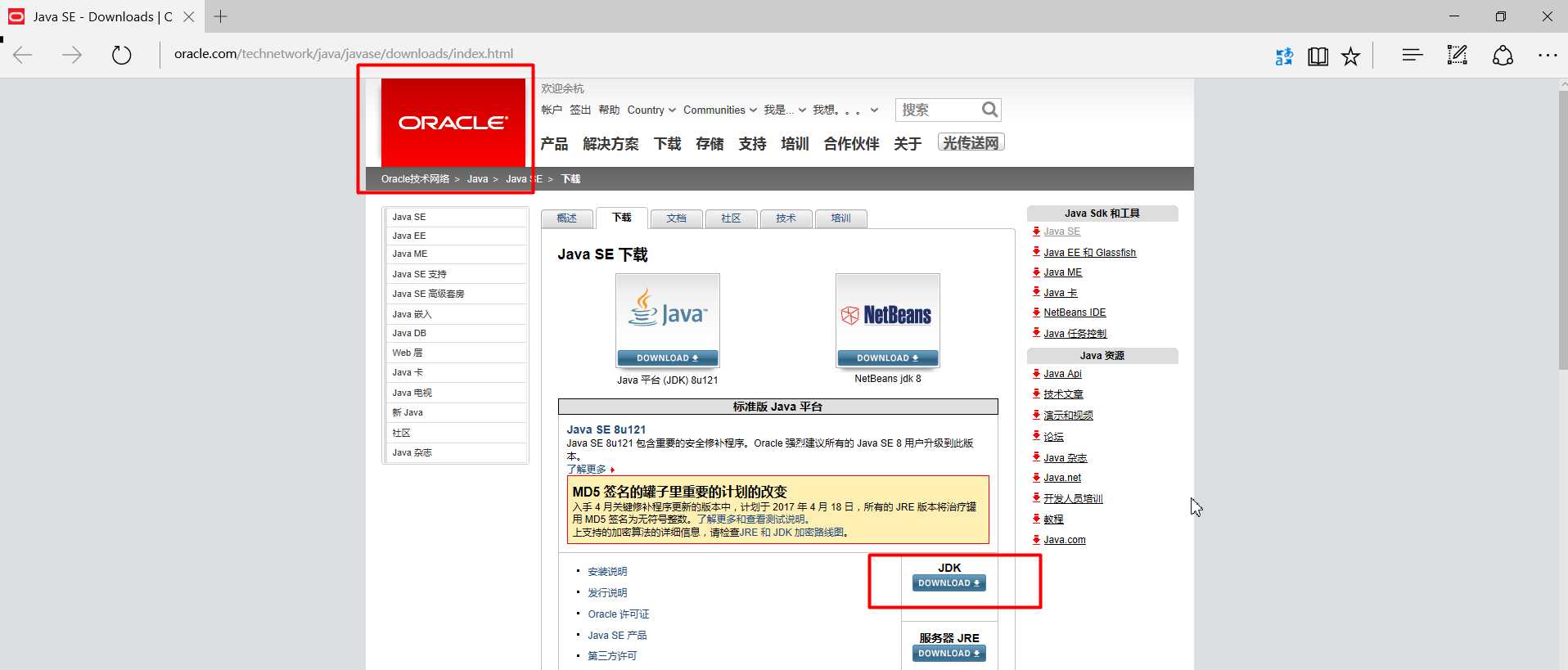Click the 安装说明 link
Image resolution: width=1568 pixels, height=670 pixels.
607,572
